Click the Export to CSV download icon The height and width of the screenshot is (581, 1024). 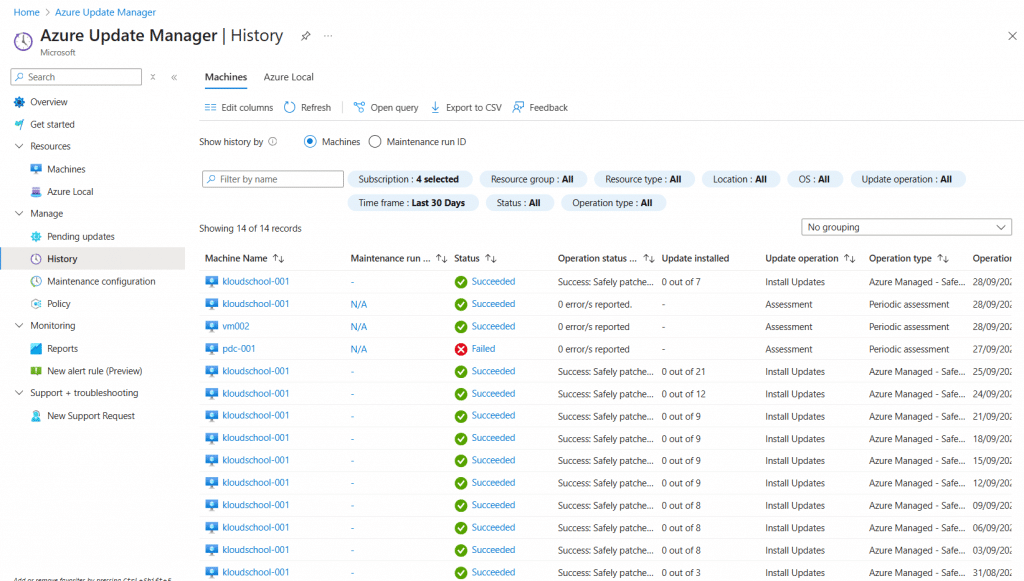click(435, 108)
